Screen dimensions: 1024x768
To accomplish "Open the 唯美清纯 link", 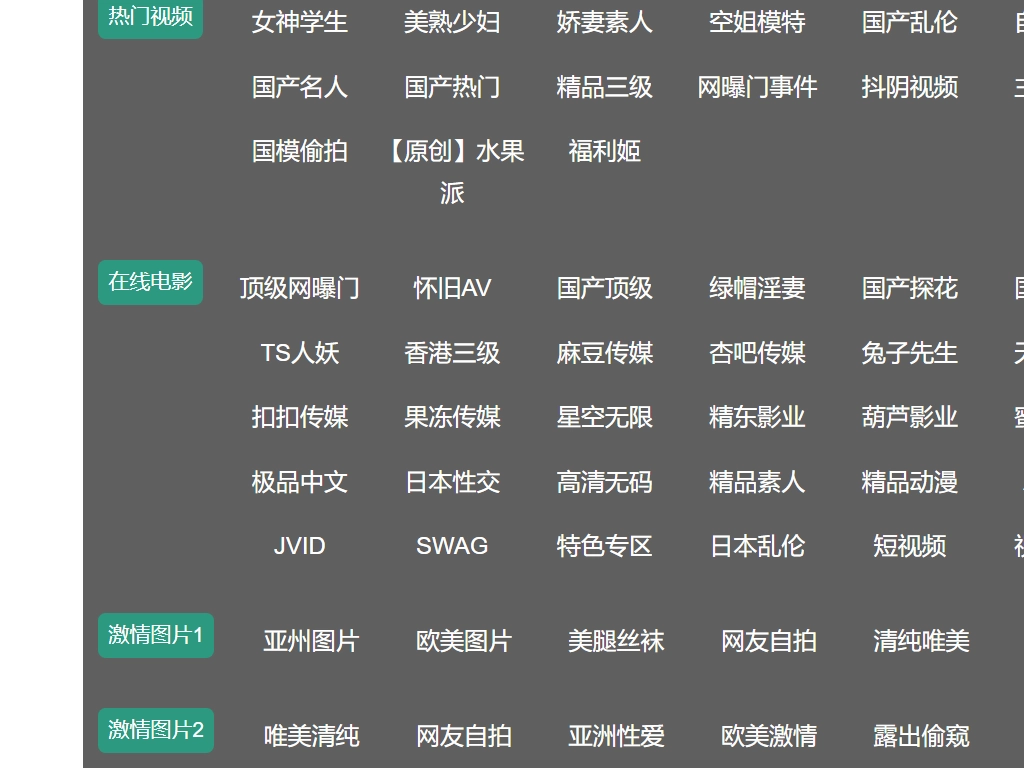I will click(x=311, y=736).
